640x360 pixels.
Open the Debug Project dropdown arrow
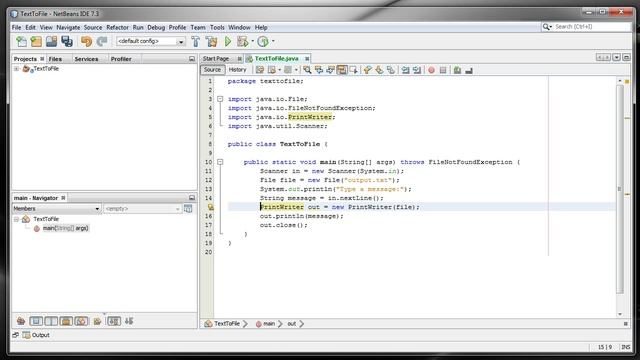click(x=252, y=41)
